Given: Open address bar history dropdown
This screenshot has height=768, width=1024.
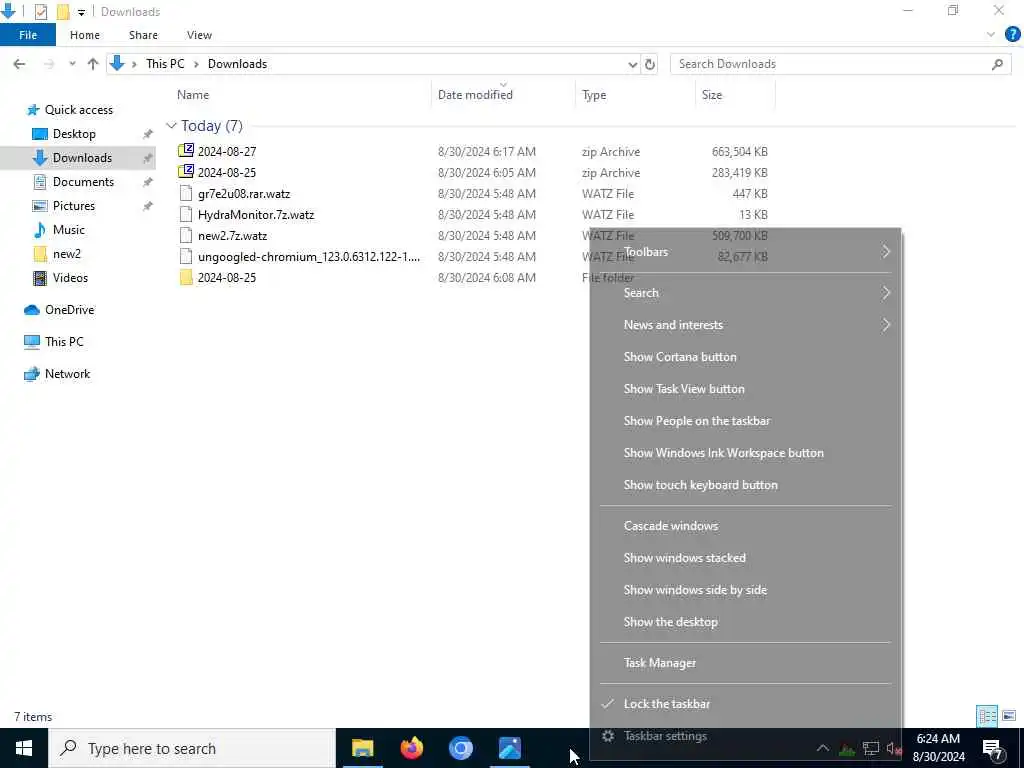Looking at the screenshot, I should pyautogui.click(x=632, y=64).
